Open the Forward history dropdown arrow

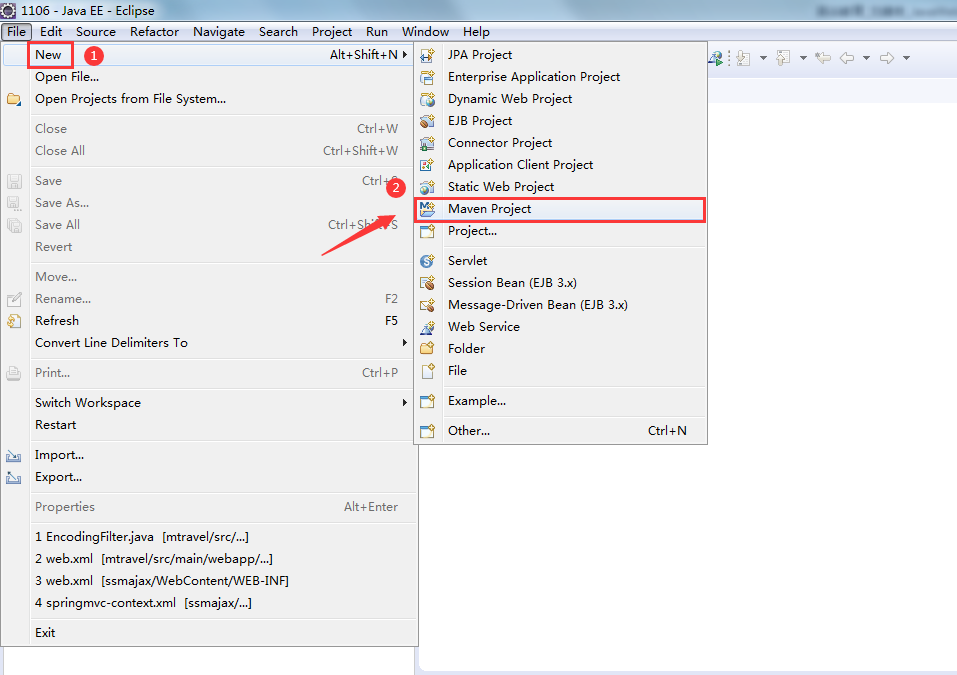(x=906, y=58)
